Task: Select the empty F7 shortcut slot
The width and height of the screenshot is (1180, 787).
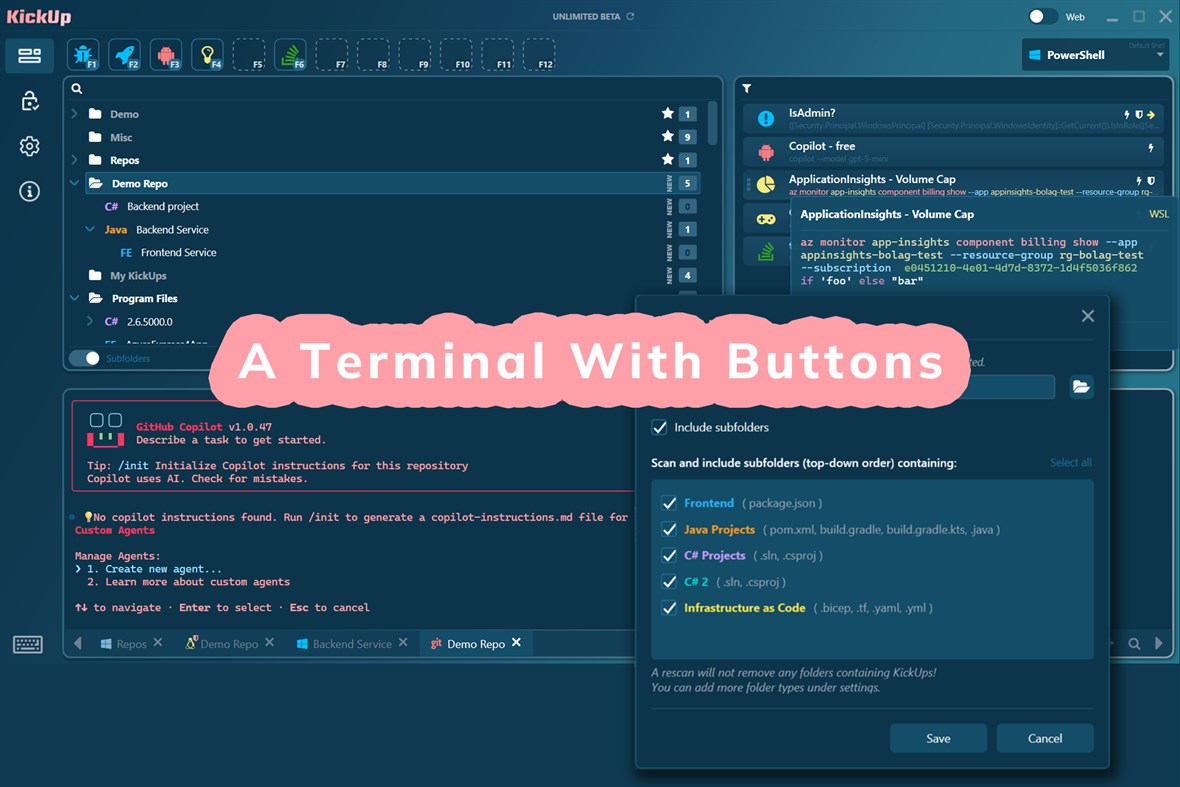Action: (x=332, y=55)
